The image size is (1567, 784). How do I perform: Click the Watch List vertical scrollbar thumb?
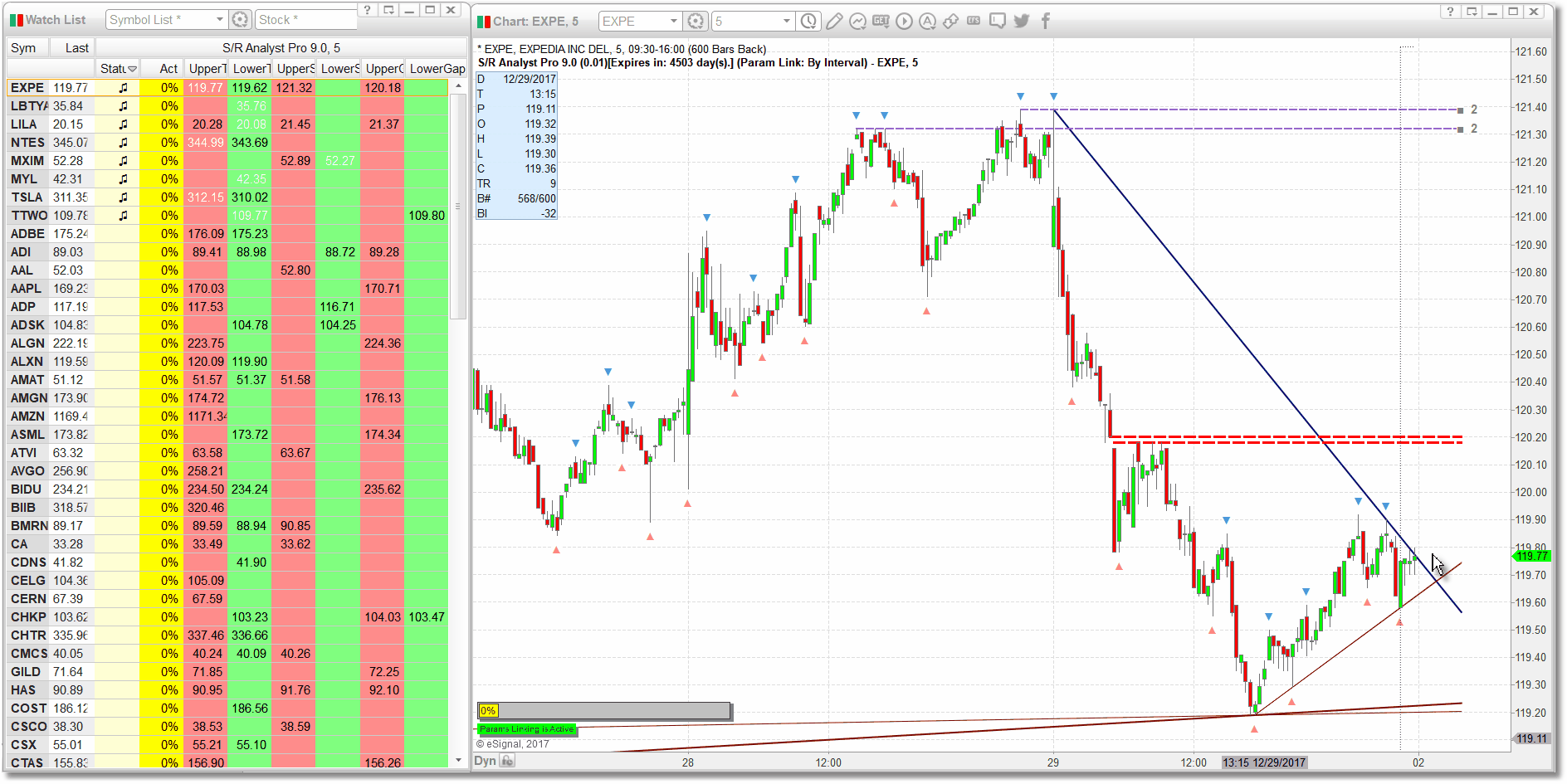coord(458,207)
